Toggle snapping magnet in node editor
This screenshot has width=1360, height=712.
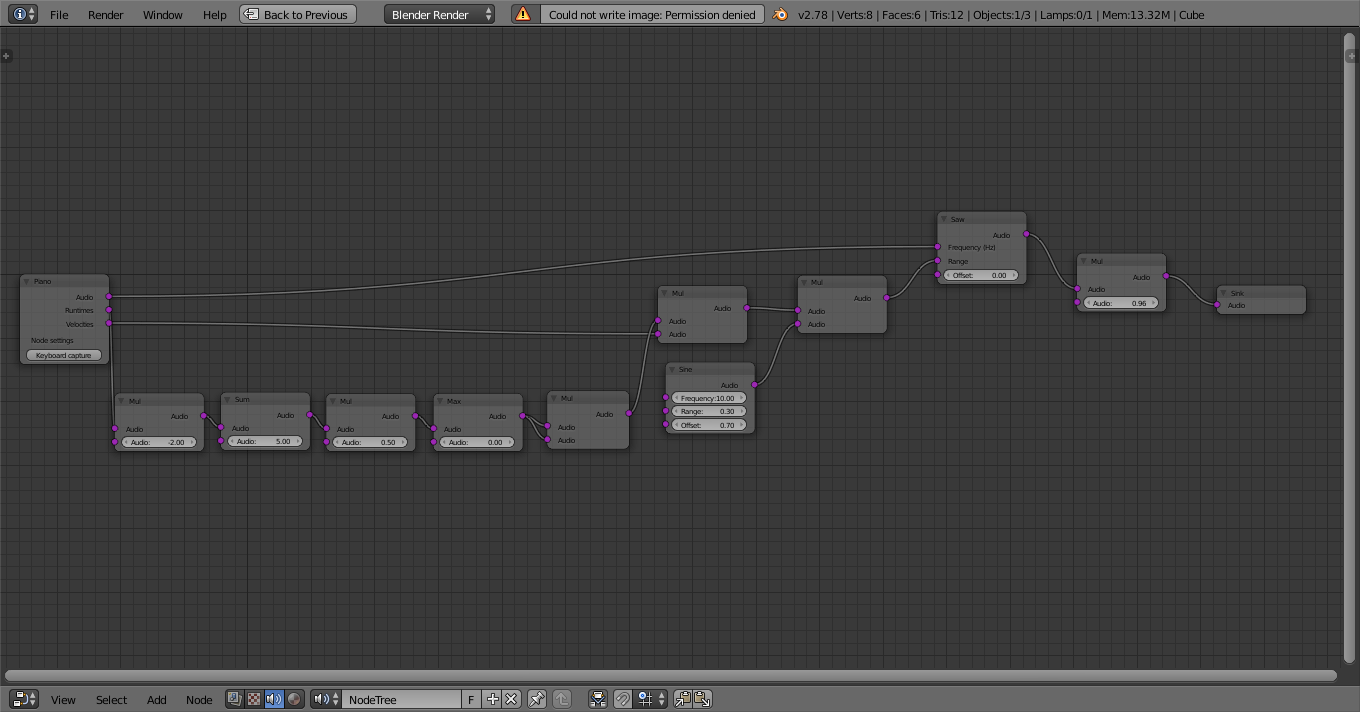[x=622, y=699]
